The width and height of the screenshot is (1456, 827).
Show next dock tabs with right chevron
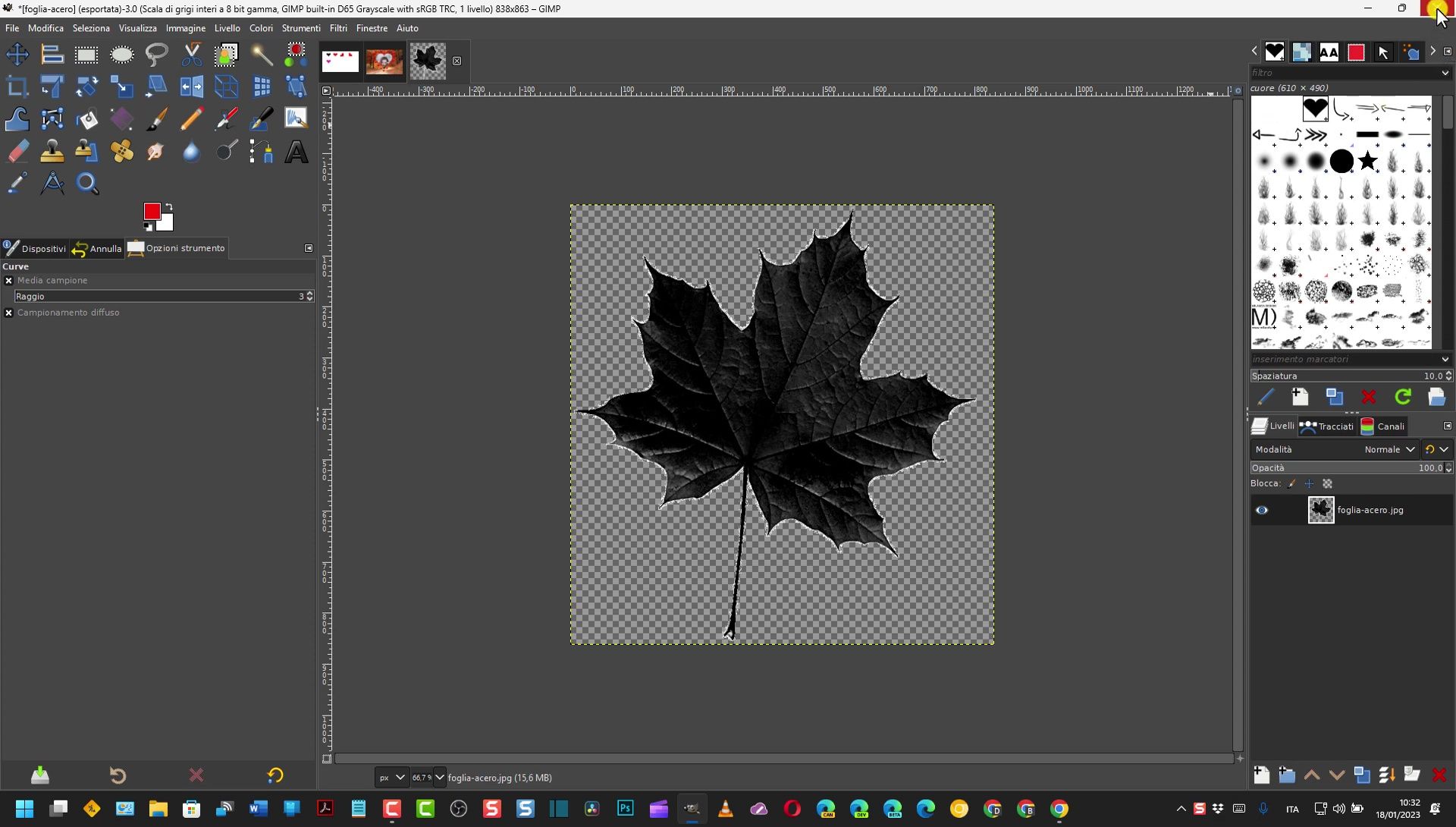pos(1432,52)
